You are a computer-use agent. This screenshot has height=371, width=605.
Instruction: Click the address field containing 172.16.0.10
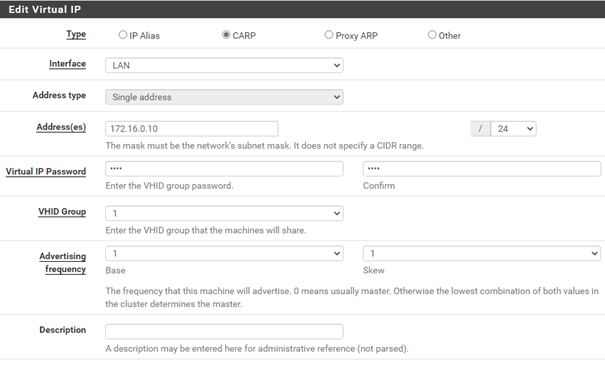(x=192, y=129)
